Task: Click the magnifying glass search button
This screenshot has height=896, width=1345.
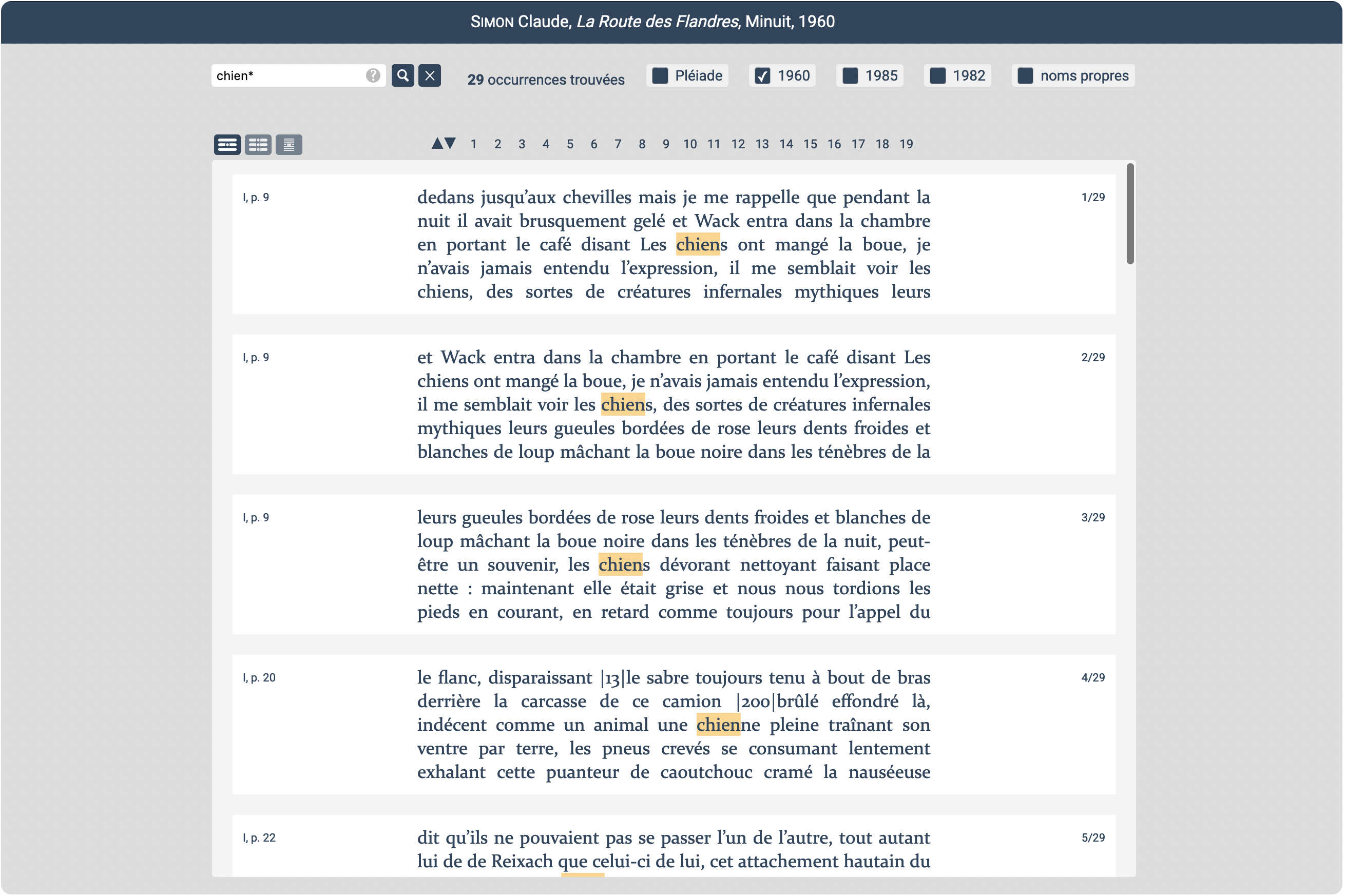Action: click(402, 75)
